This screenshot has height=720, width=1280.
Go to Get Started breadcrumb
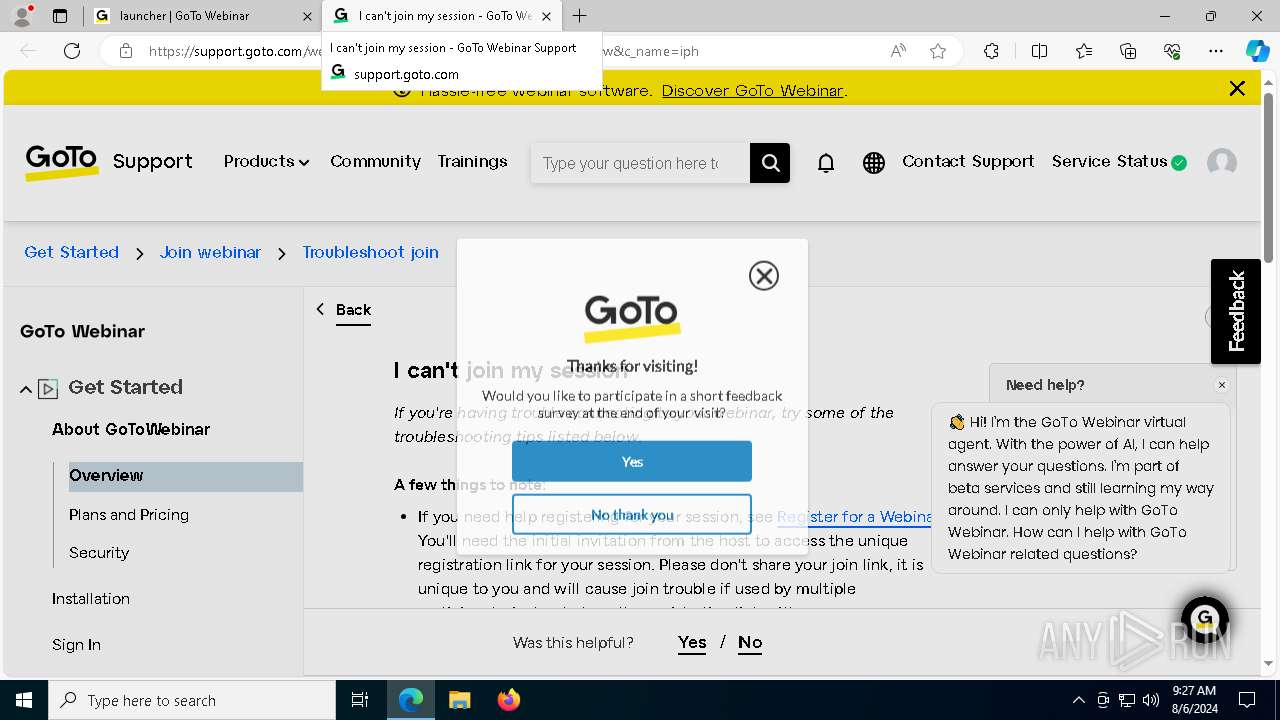pos(71,252)
